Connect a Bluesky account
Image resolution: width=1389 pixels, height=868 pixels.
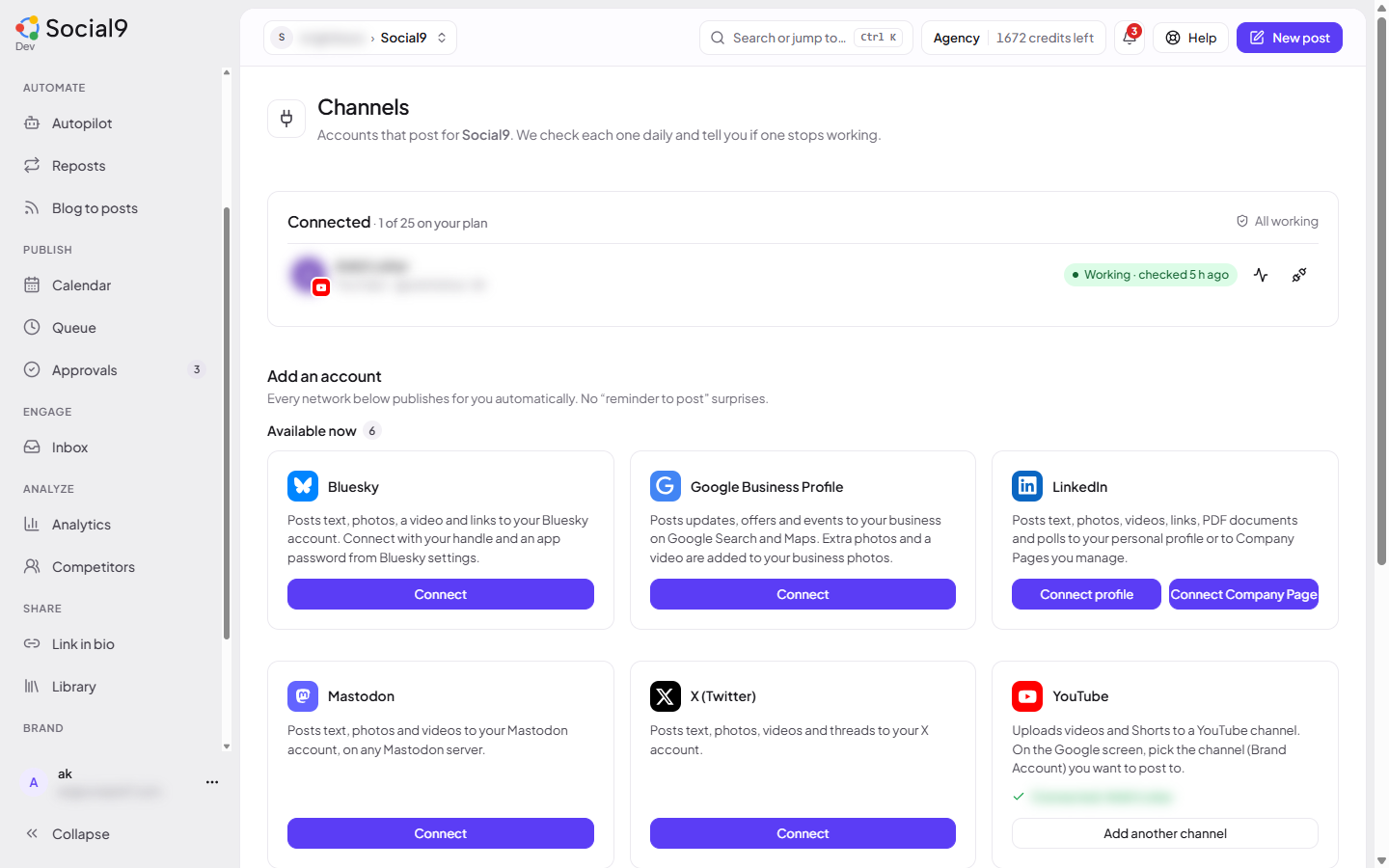pyautogui.click(x=441, y=594)
